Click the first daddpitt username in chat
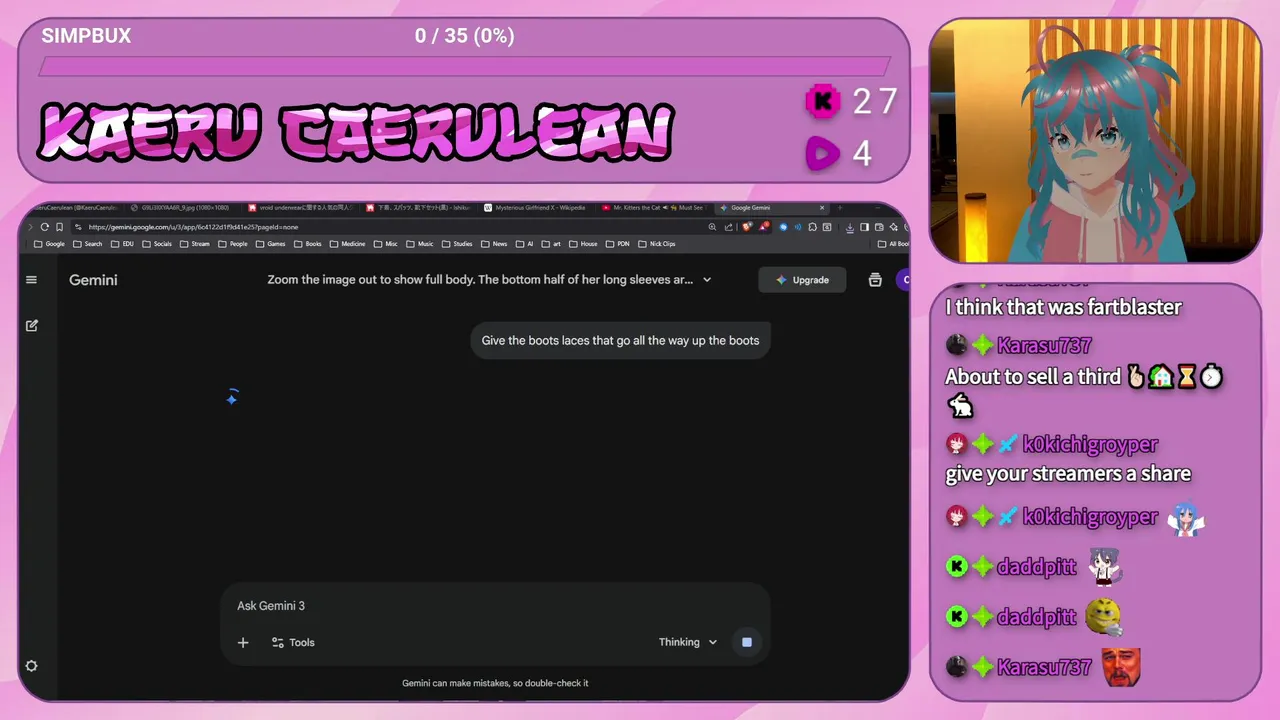The image size is (1280, 720). coord(1036,567)
